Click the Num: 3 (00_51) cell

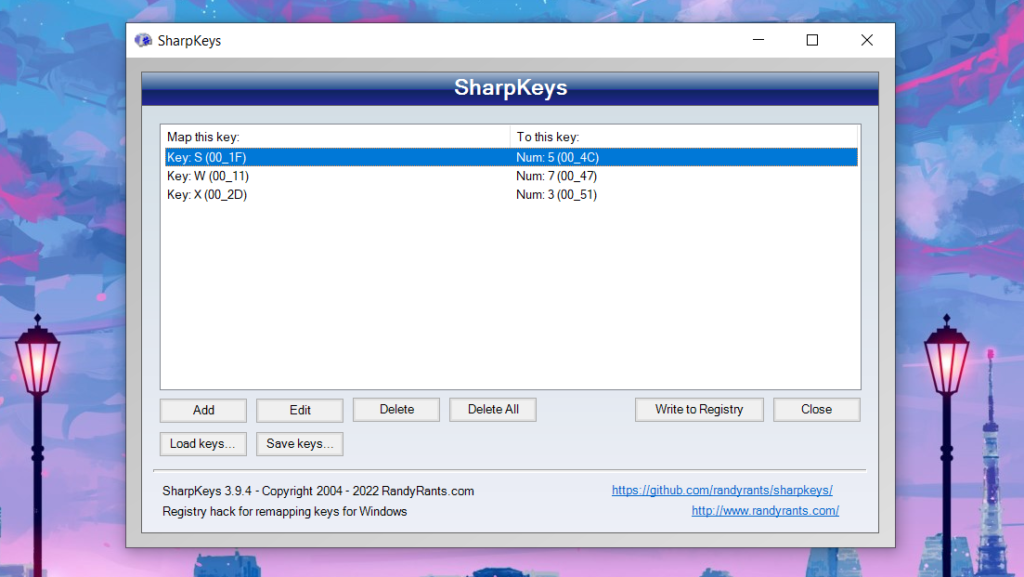(x=556, y=195)
